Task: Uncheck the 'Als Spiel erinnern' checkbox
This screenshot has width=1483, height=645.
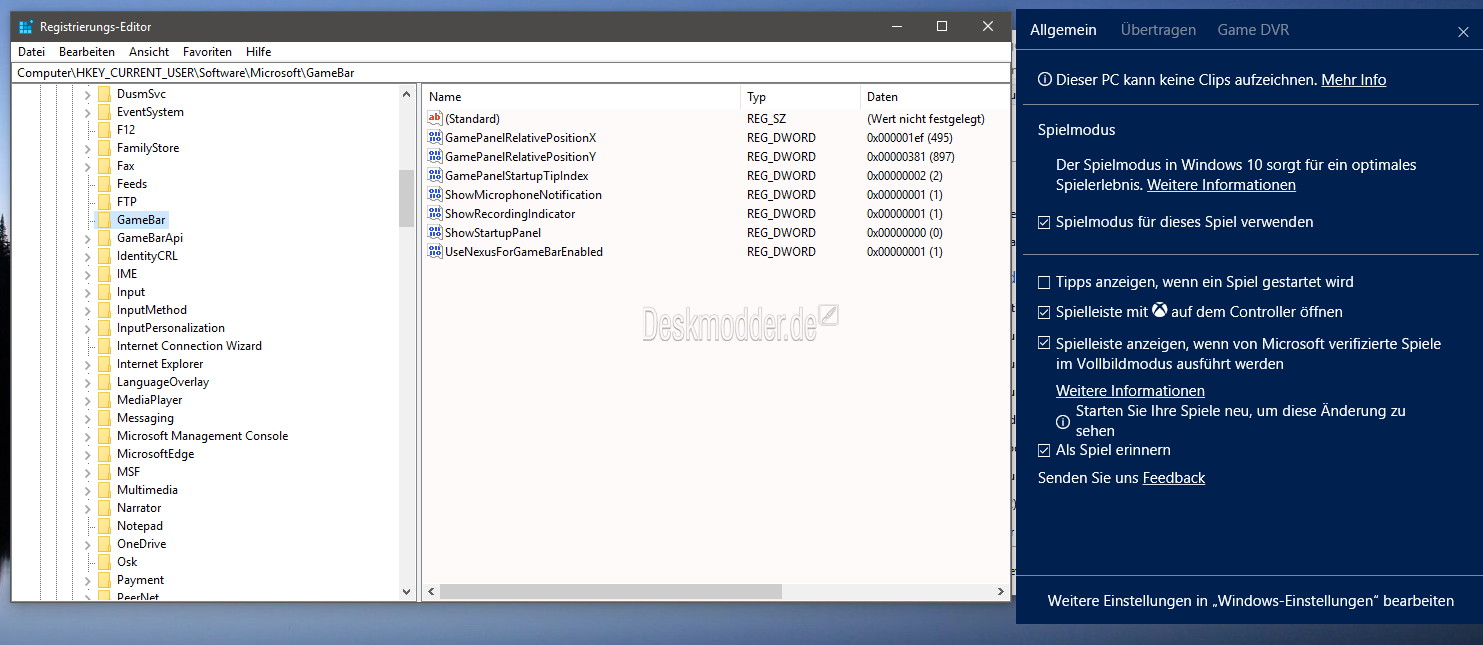Action: (x=1045, y=450)
